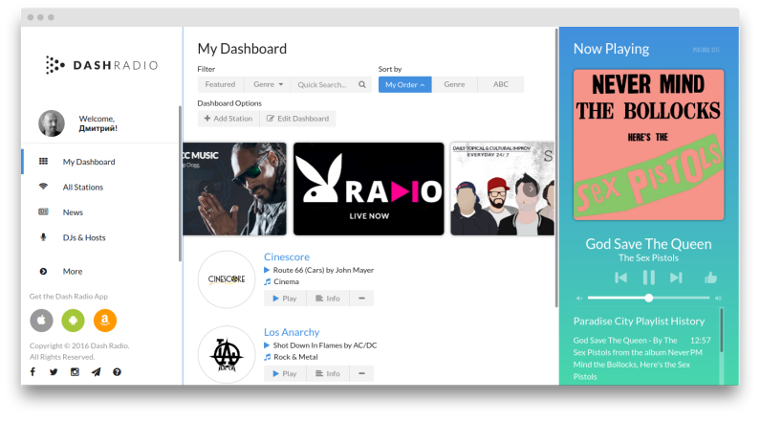Viewport: 760px width, 422px height.
Task: Click the high volume speaker icon
Action: pos(718,298)
